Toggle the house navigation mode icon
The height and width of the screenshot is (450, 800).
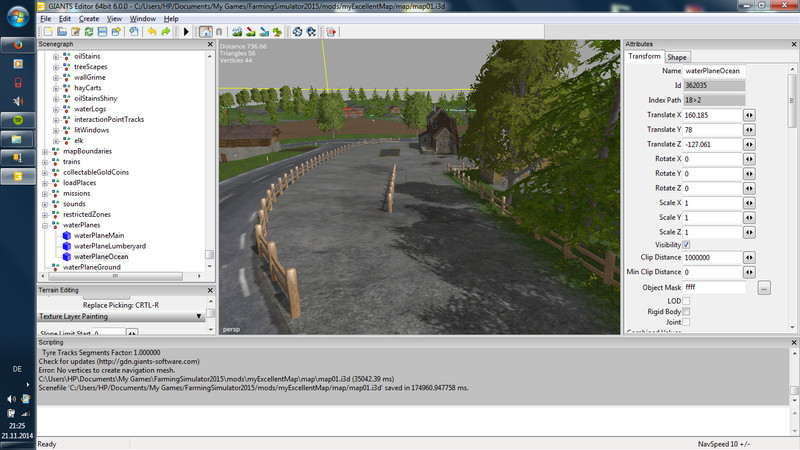[x=206, y=32]
